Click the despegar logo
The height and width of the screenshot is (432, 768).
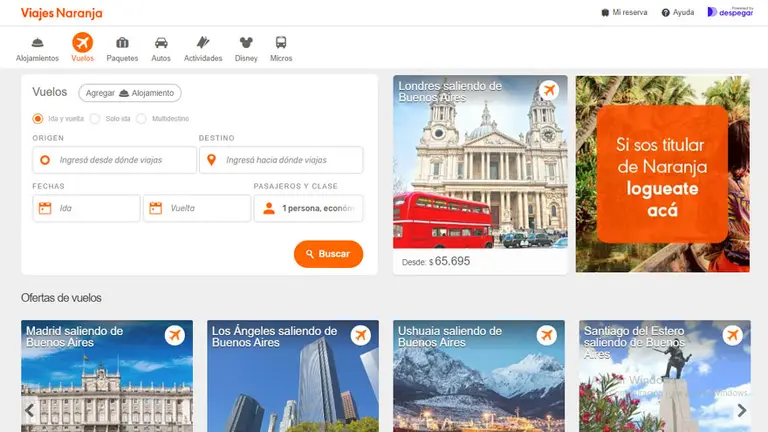pos(730,12)
